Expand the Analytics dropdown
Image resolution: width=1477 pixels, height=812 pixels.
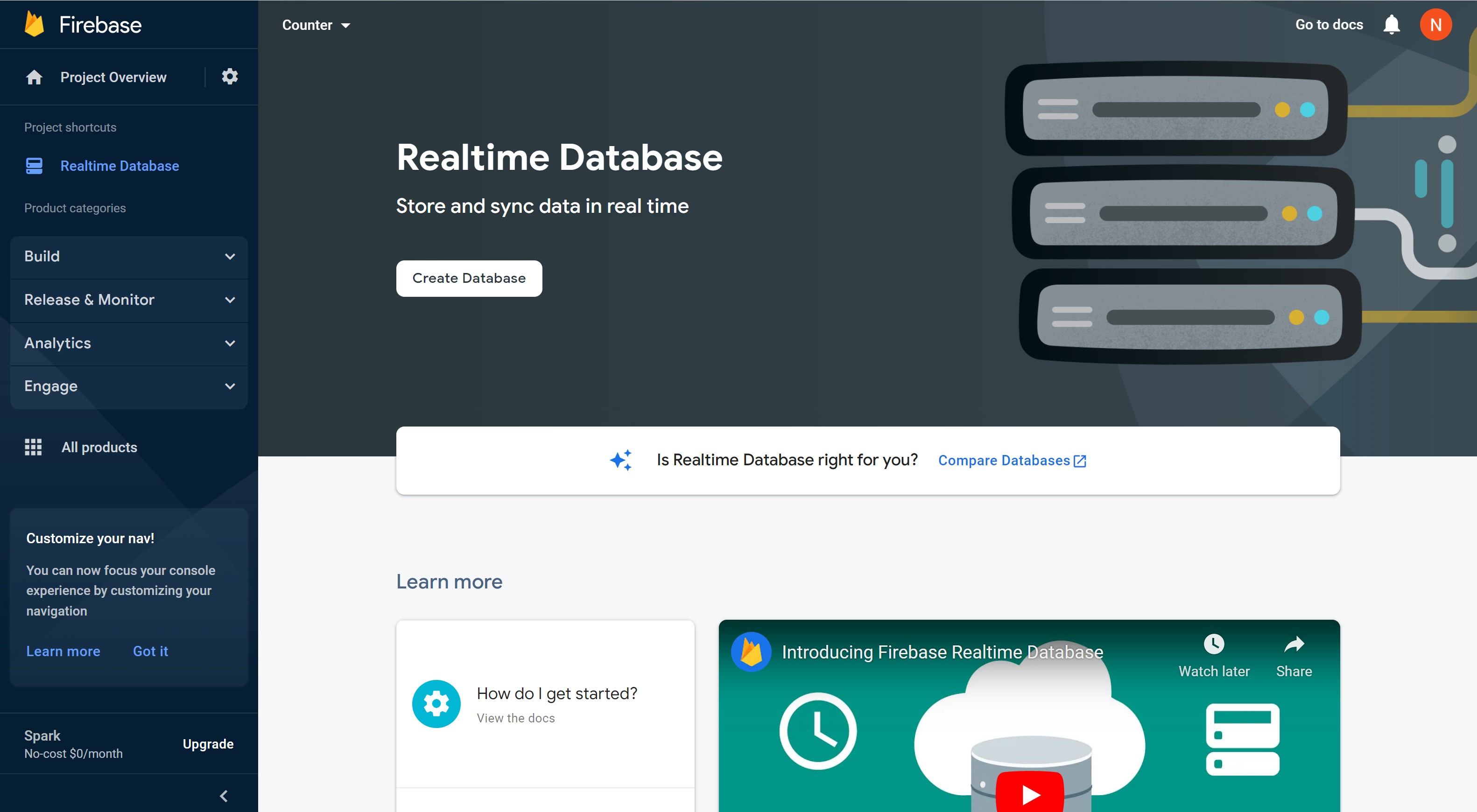(128, 343)
